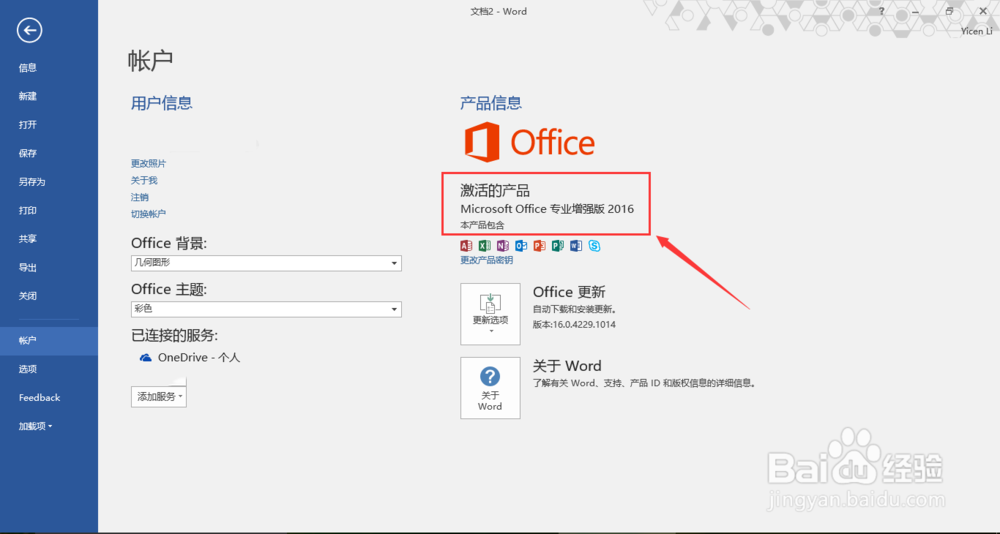
Task: Click 'Microsoft Office 专业增强版 2016' text
Action: [547, 209]
